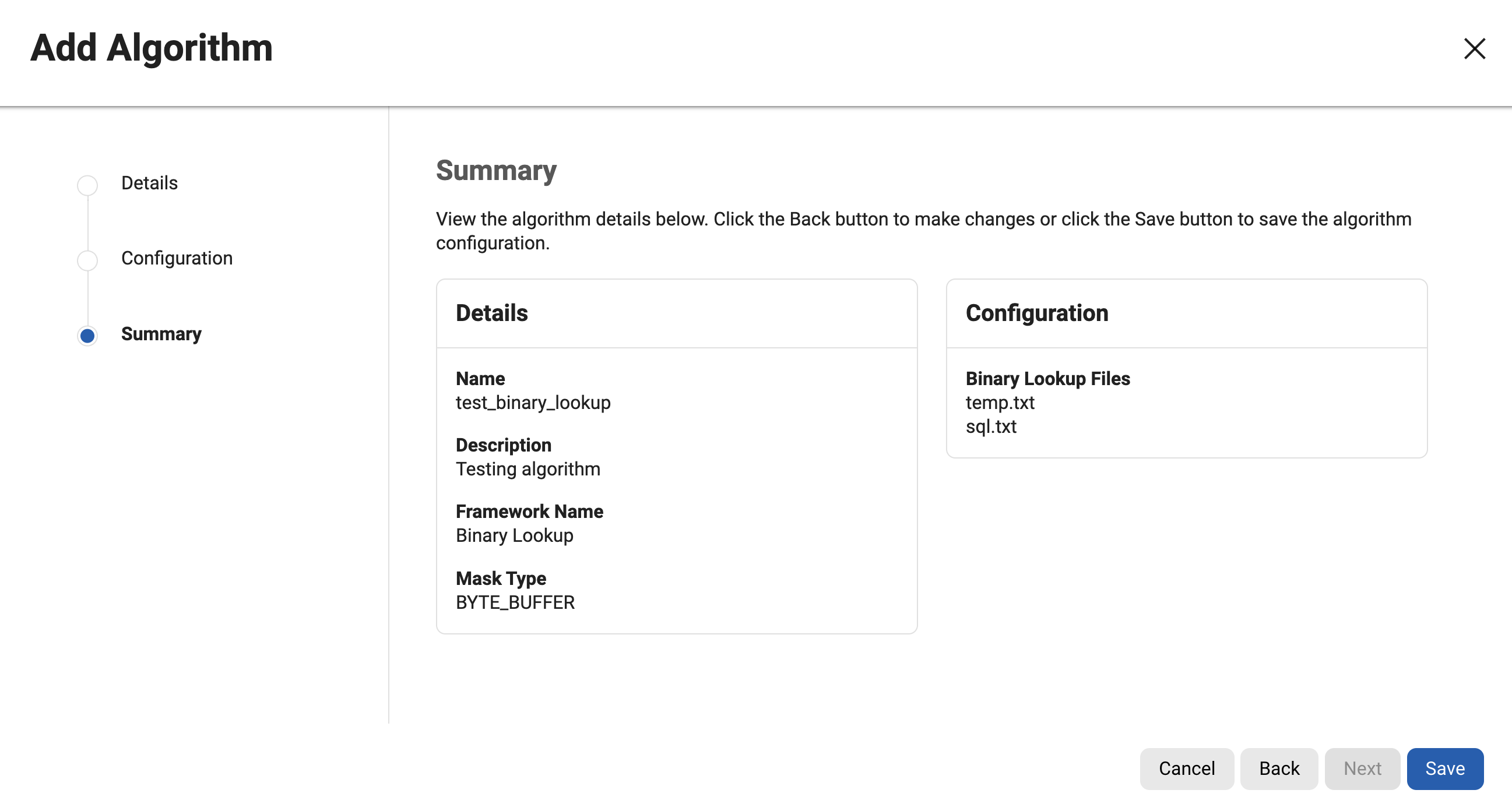Click the Configuration step circle indicator
Image resolution: width=1512 pixels, height=804 pixels.
coord(87,260)
